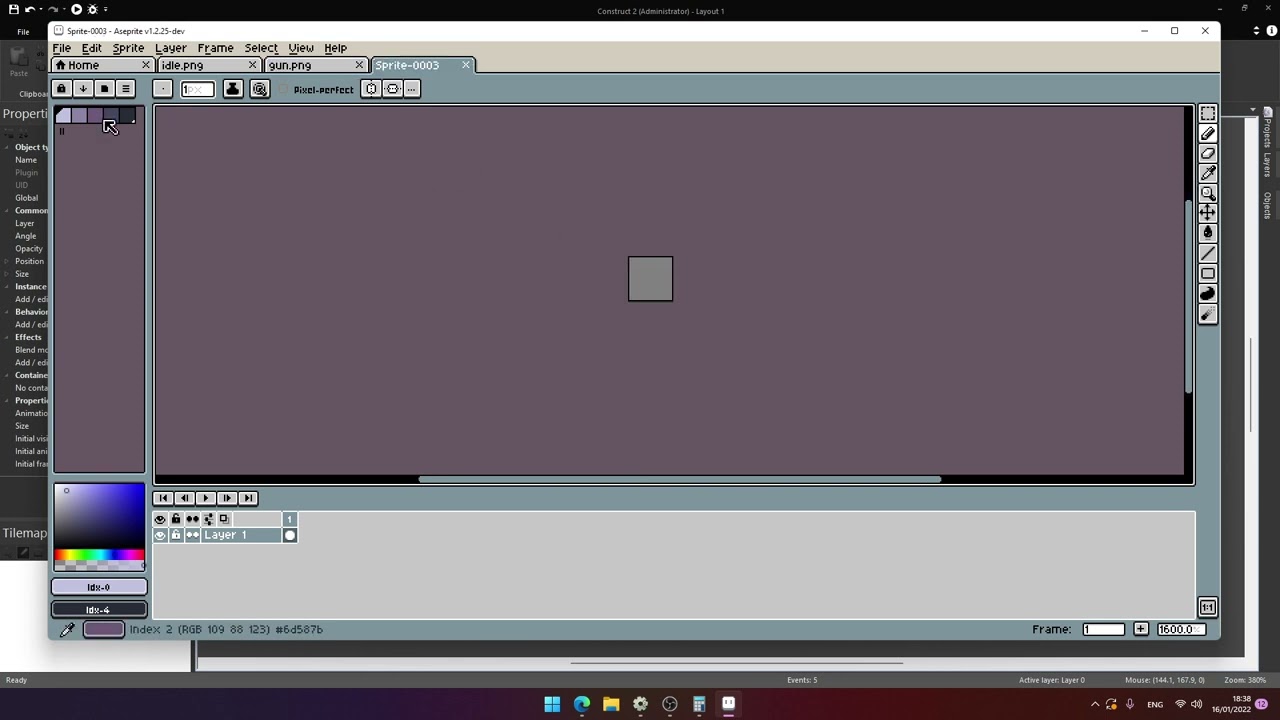The width and height of the screenshot is (1280, 720).
Task: Open the palette options hamburger menu
Action: (x=126, y=89)
